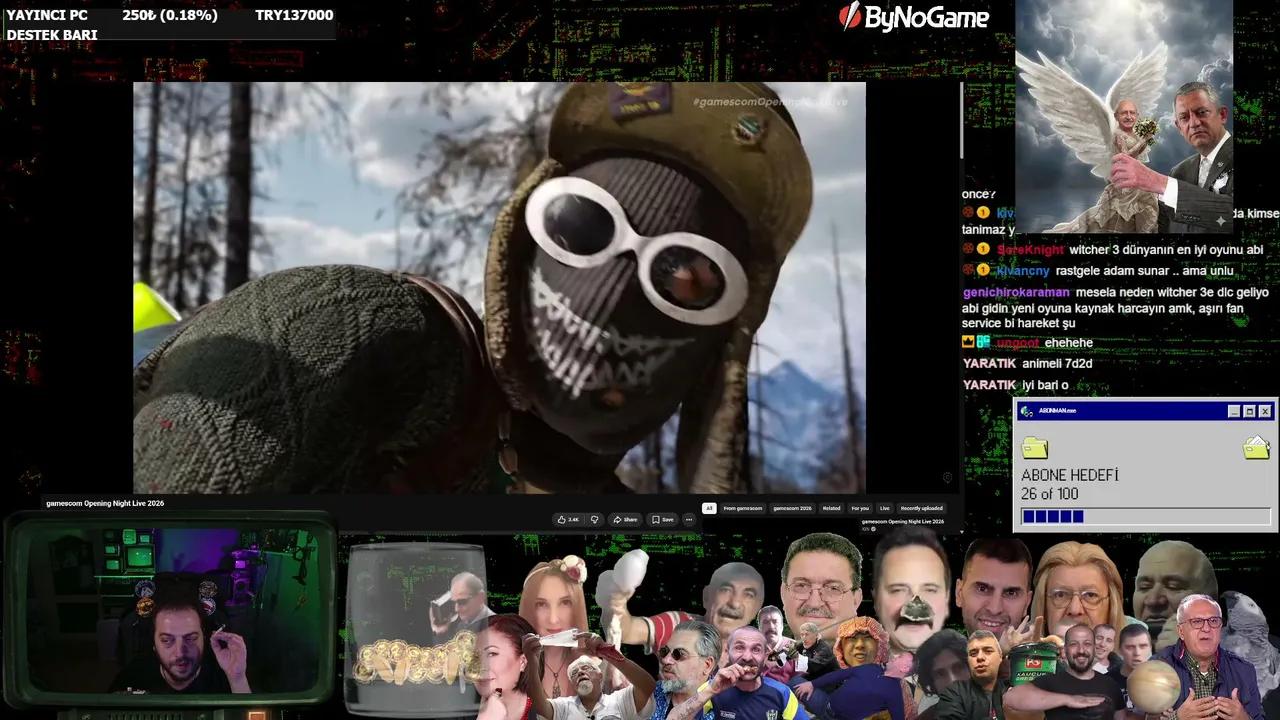Click the 'ABONE HEDEFİ' heading
1280x720 pixels.
(1070, 475)
